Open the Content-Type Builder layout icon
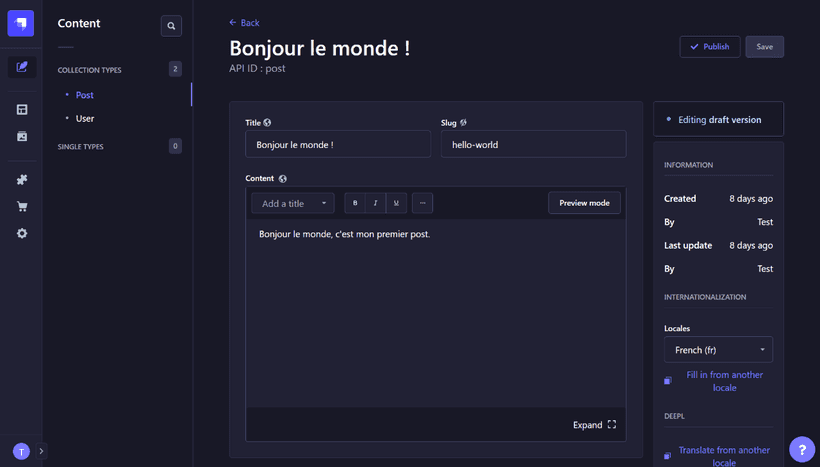The image size is (820, 467). (x=22, y=109)
